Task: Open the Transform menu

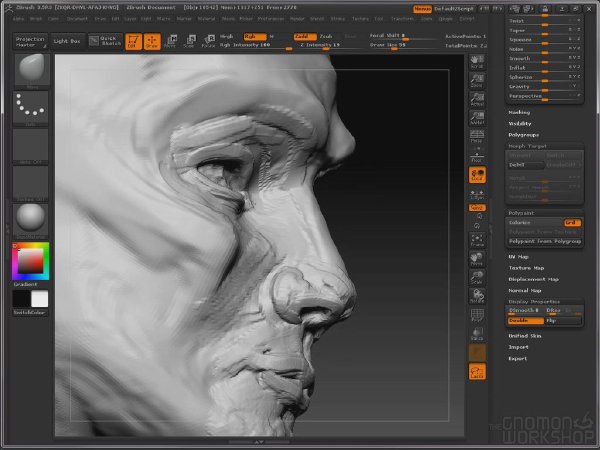Action: coord(402,18)
